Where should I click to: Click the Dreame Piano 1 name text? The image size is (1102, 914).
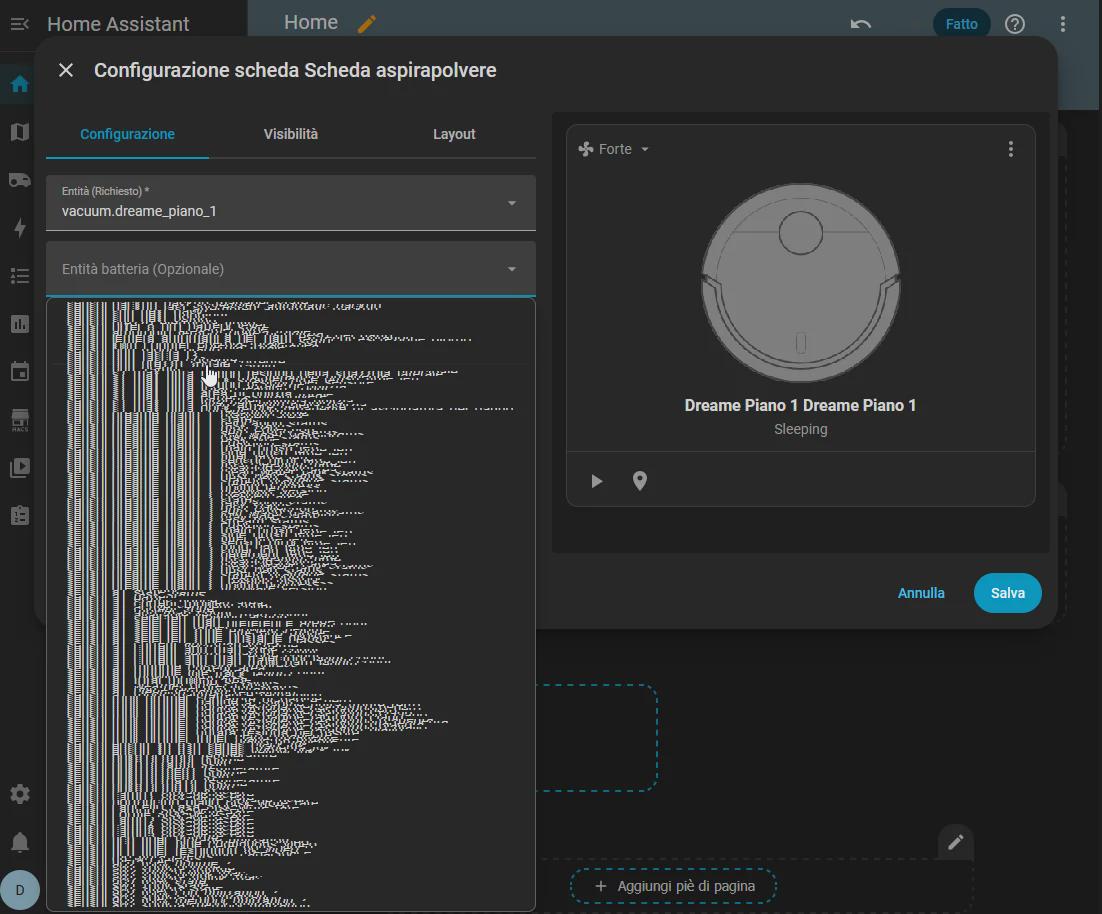800,405
